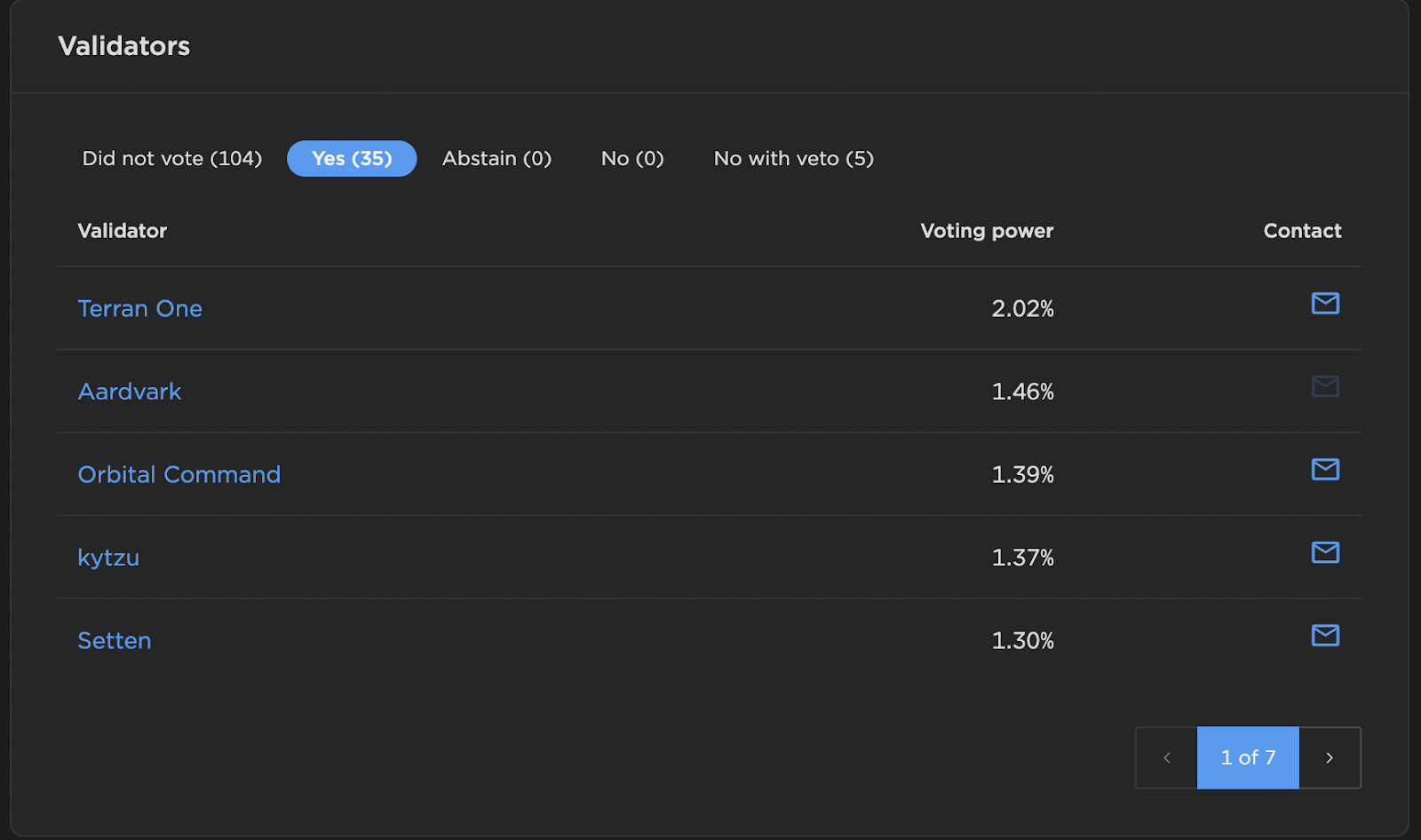This screenshot has height=840, width=1421.
Task: Open the email contact for Orbital Command
Action: (x=1325, y=469)
